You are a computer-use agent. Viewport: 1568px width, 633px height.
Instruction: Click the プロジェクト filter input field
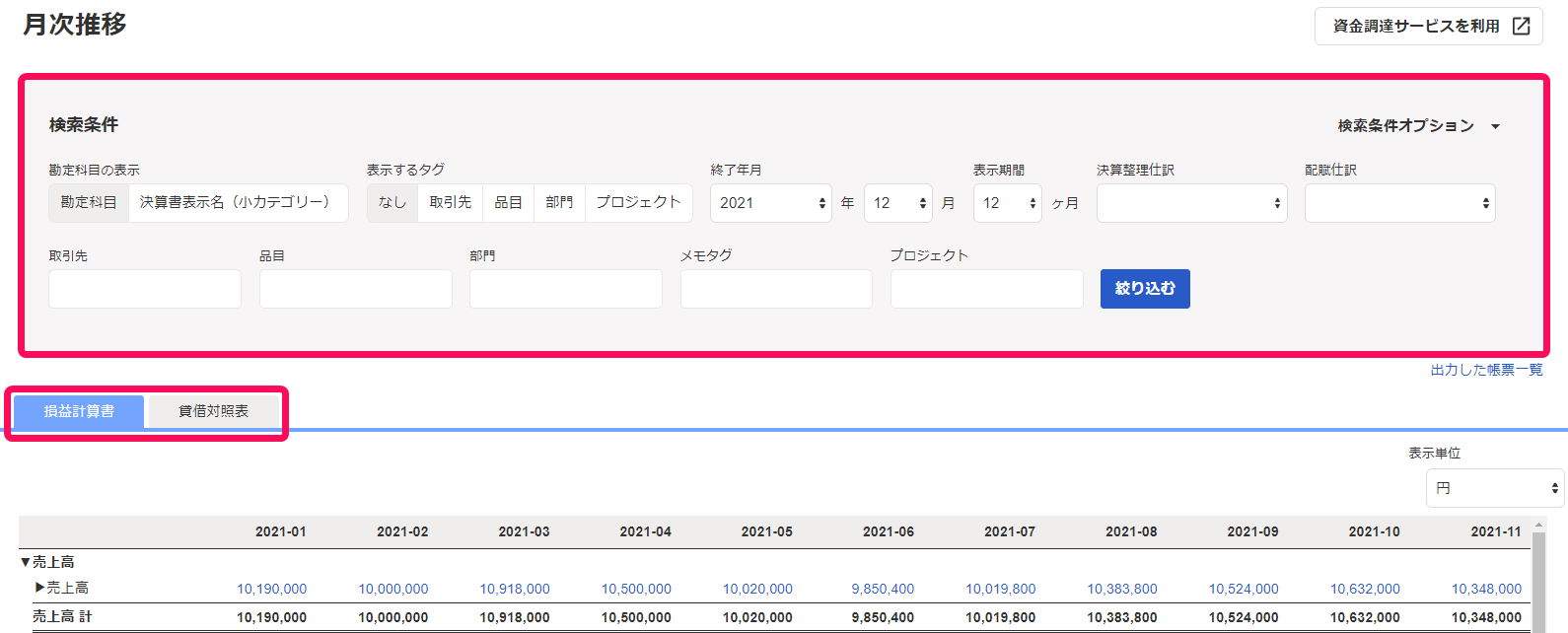(x=987, y=289)
